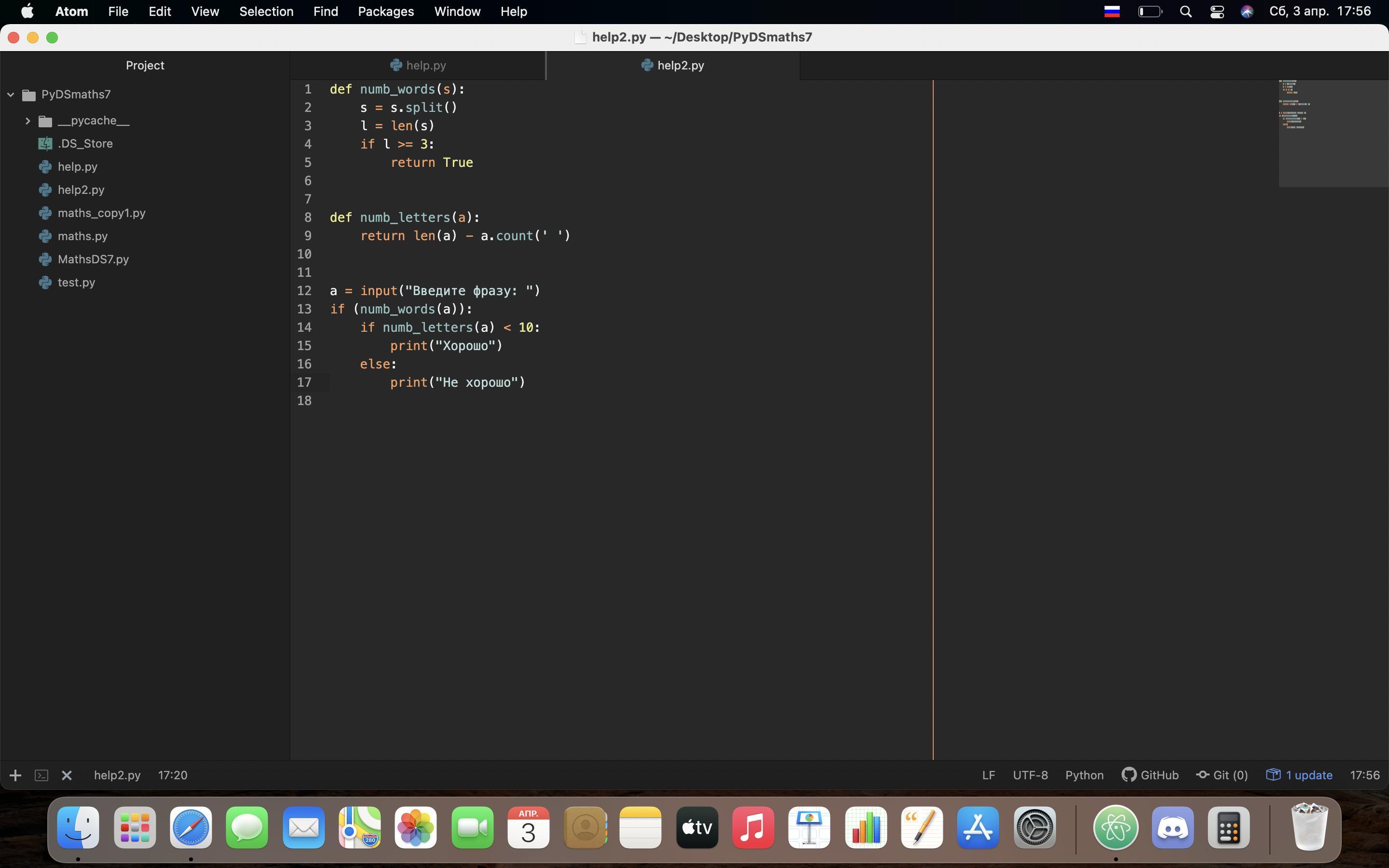The height and width of the screenshot is (868, 1389).
Task: Open Photos from the Dock
Action: (x=416, y=828)
